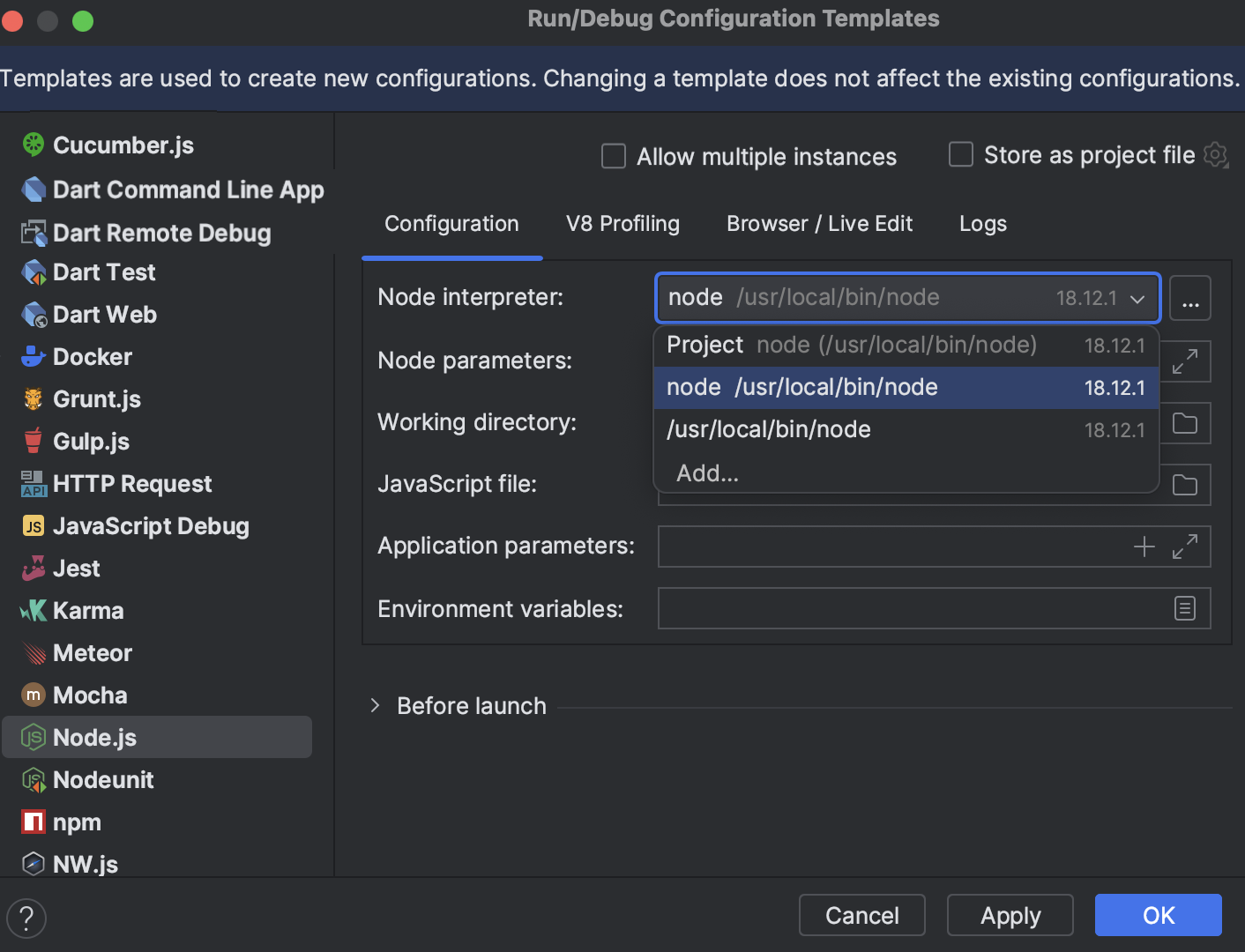Viewport: 1245px width, 952px height.
Task: Open the Browser / Live Edit tab
Action: pos(819,224)
